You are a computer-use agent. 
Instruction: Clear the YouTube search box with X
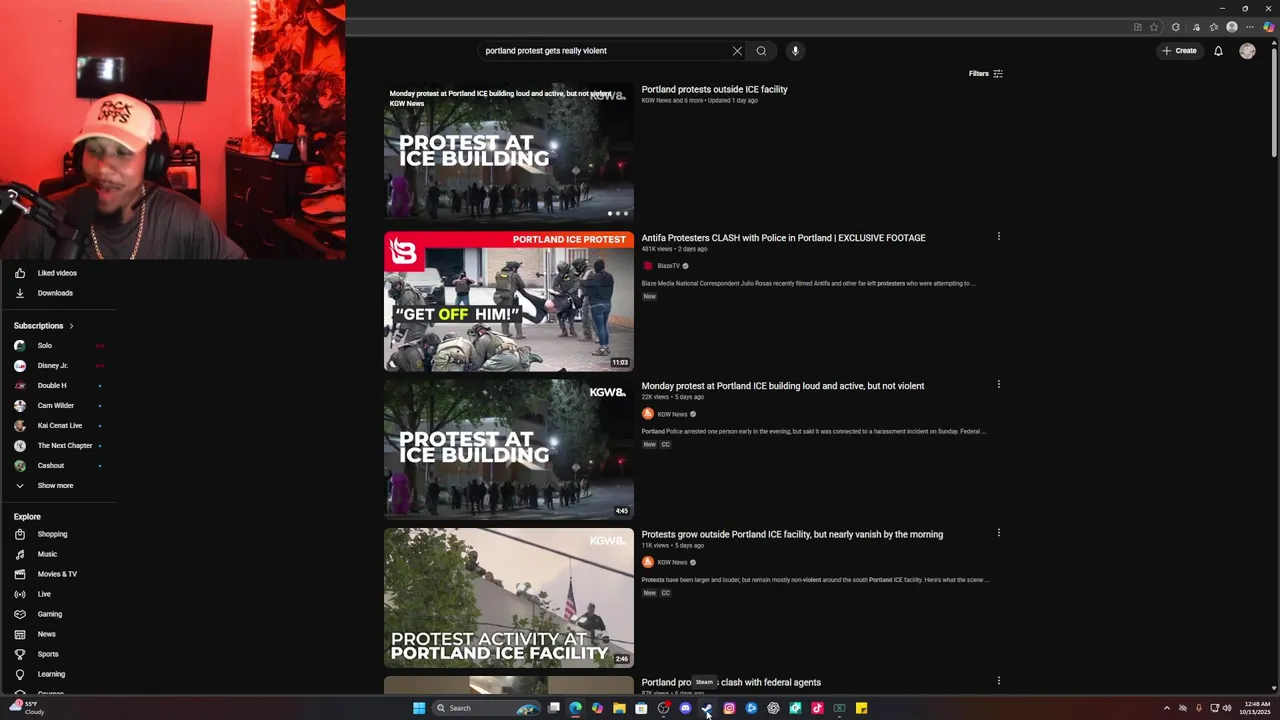click(737, 51)
